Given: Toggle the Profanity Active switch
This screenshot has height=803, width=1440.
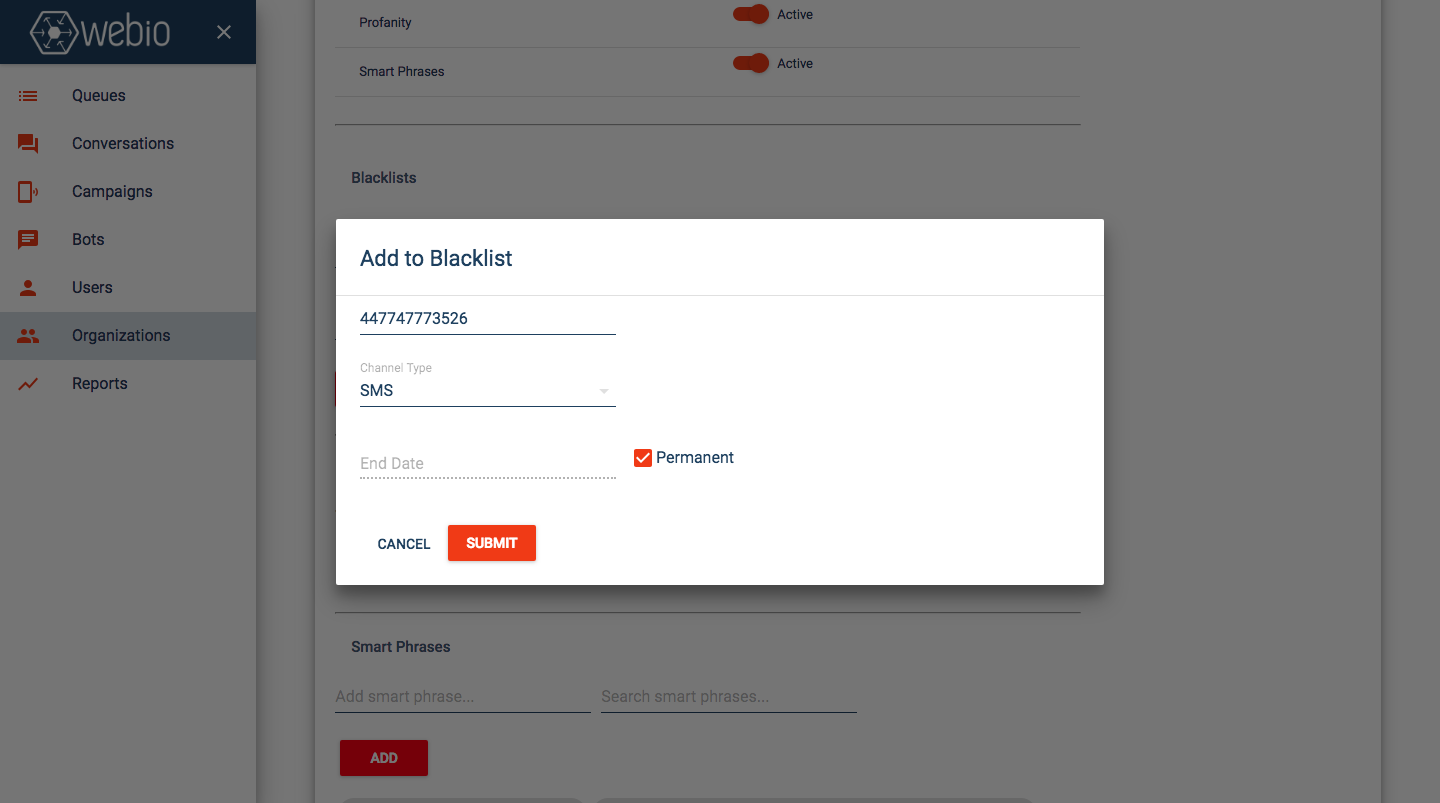Looking at the screenshot, I should [751, 14].
